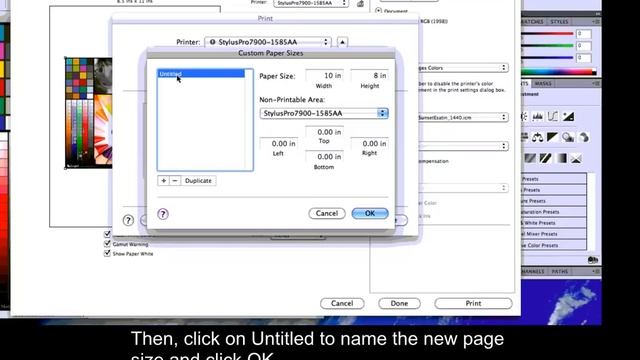The height and width of the screenshot is (360, 640).
Task: Open the Swatches/Styles panel flyout menu
Action: tap(596, 22)
